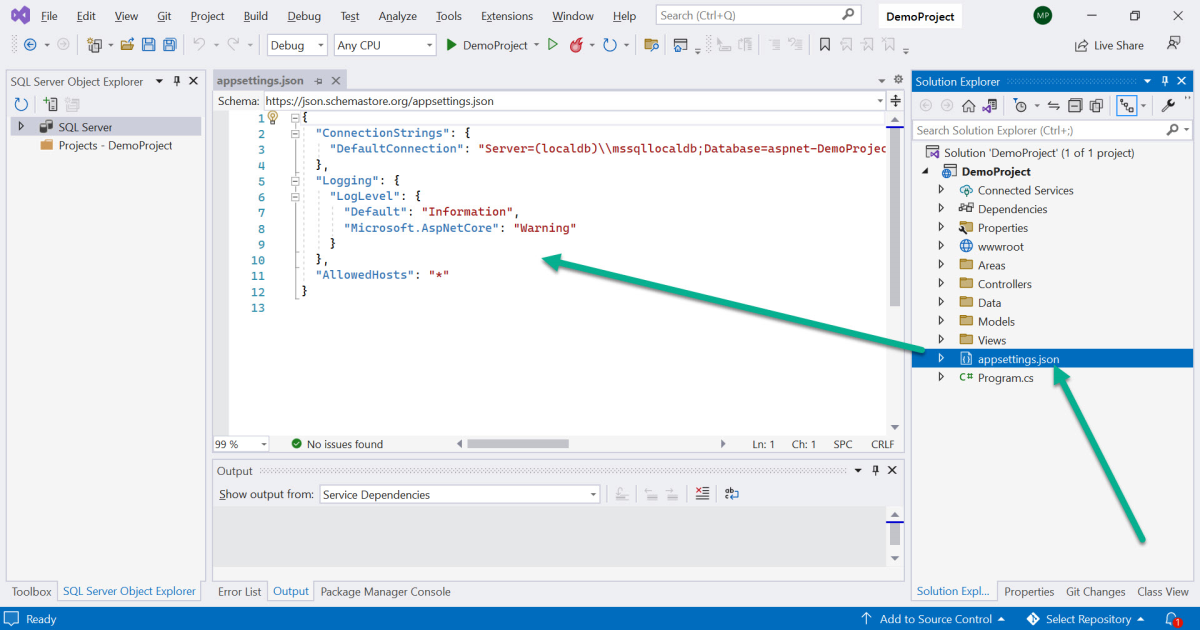Click Sync with Active Document arrows icon

1053,105
